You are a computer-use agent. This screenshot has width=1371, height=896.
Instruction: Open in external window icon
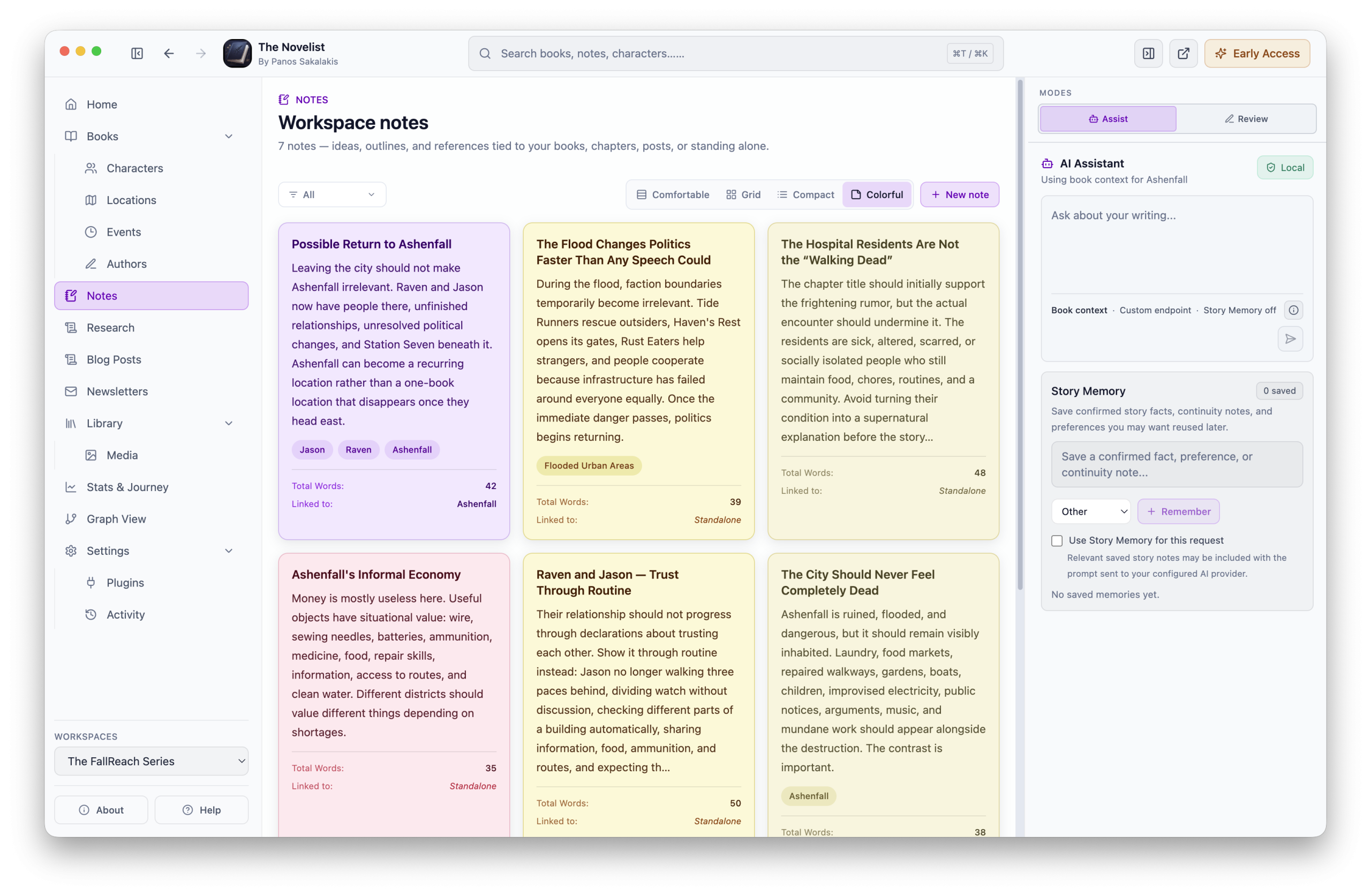click(1183, 53)
